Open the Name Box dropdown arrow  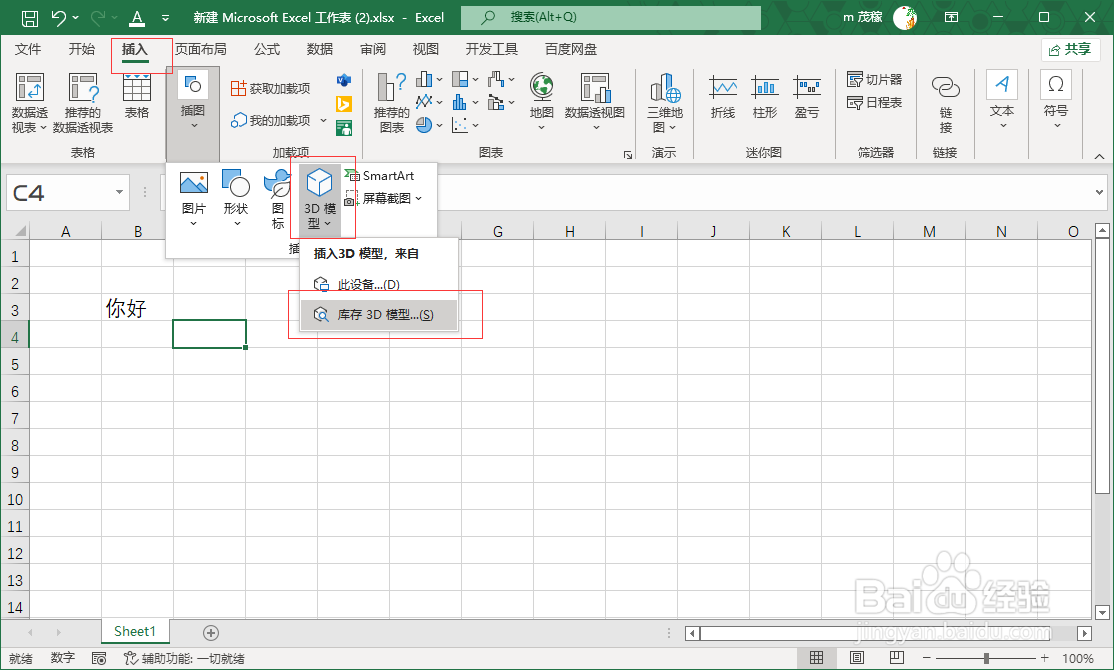119,192
